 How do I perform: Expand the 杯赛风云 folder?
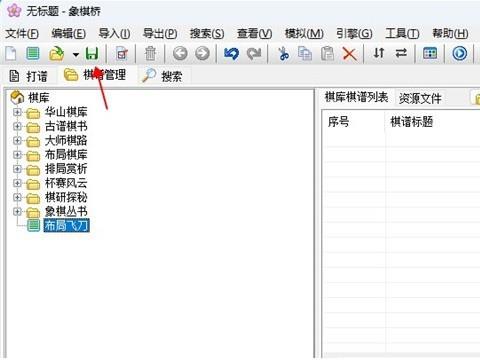(x=17, y=183)
